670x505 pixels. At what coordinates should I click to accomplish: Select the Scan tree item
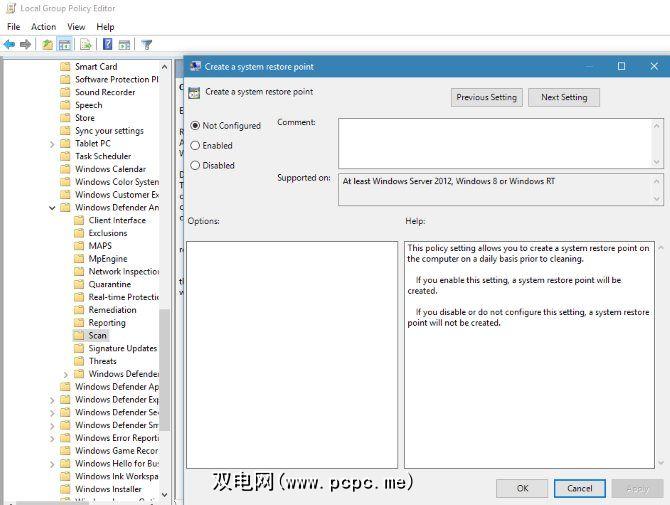97,336
